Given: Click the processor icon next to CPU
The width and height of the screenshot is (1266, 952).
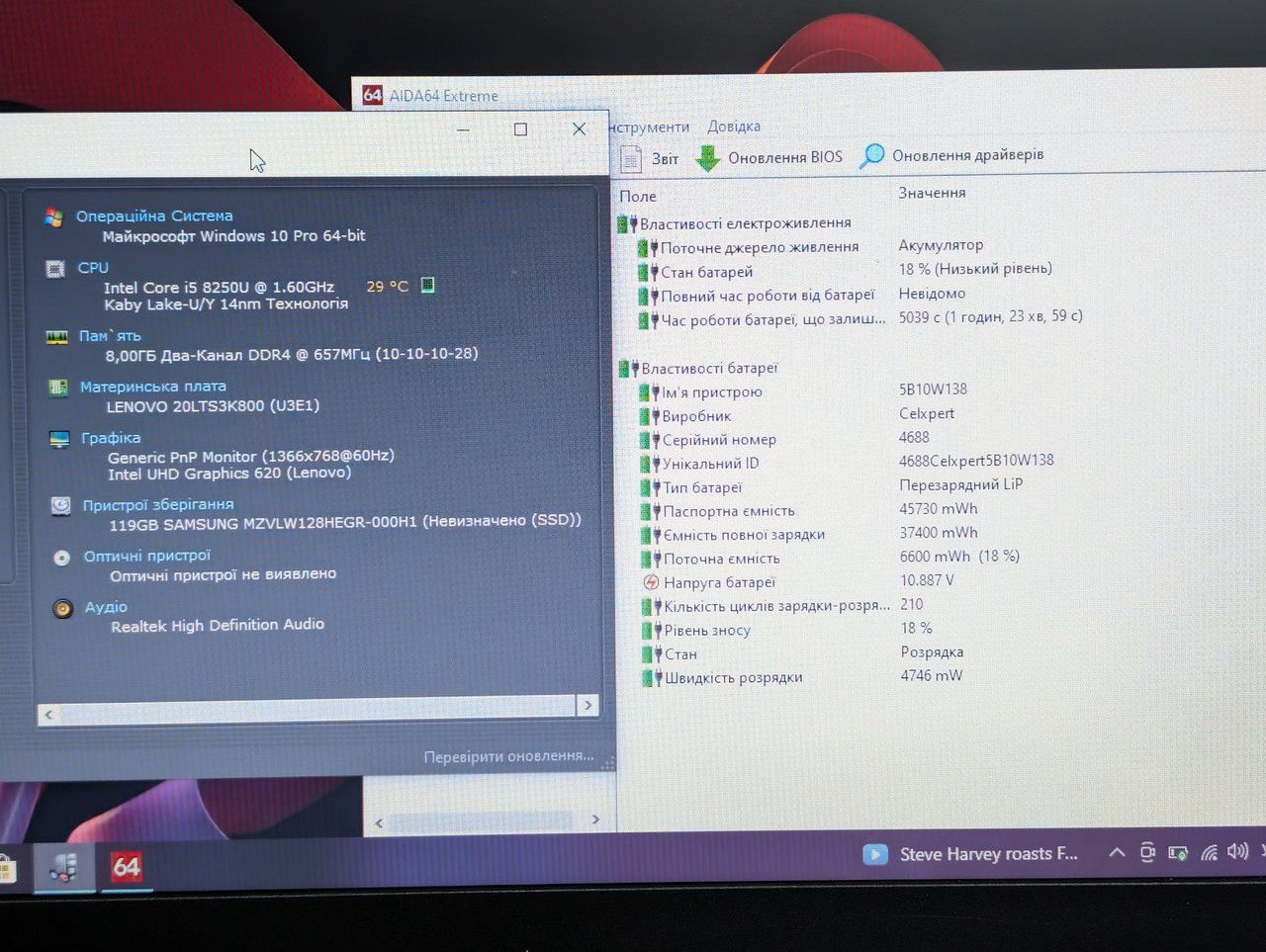Looking at the screenshot, I should tap(55, 268).
